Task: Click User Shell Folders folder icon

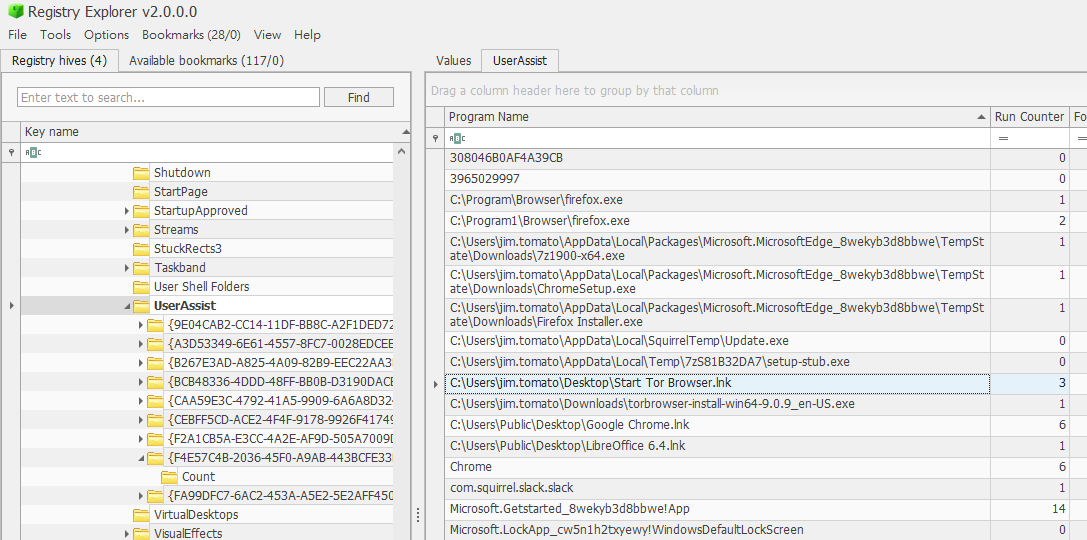Action: click(141, 286)
